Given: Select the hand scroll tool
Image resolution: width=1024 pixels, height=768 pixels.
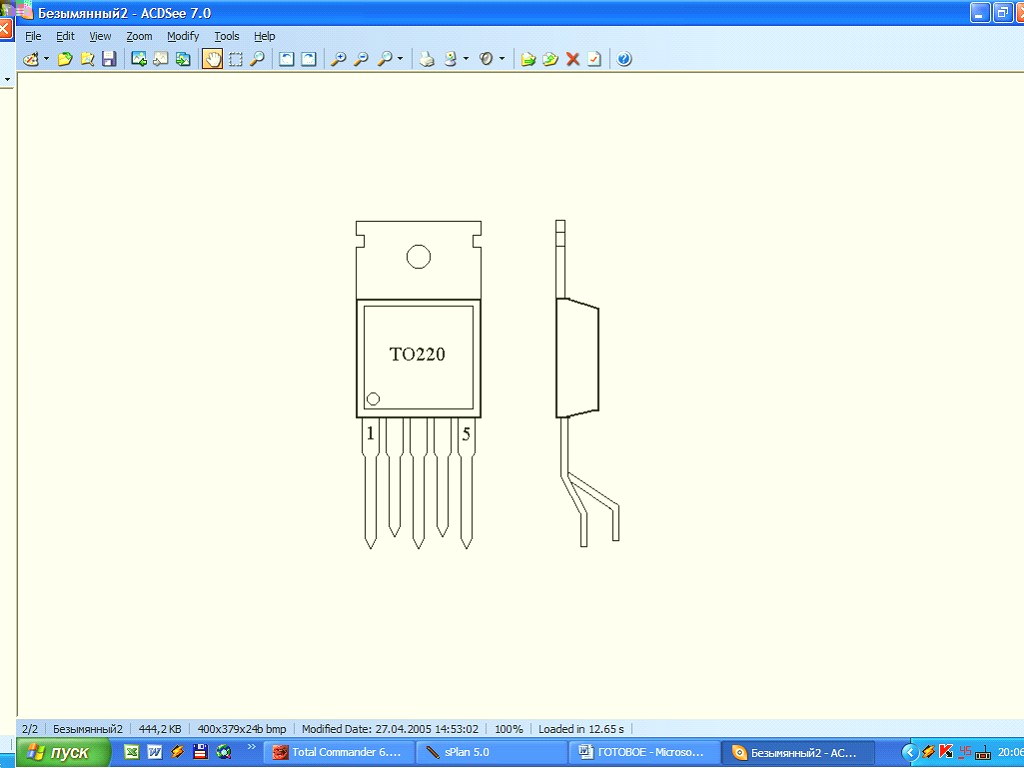Looking at the screenshot, I should (x=213, y=59).
